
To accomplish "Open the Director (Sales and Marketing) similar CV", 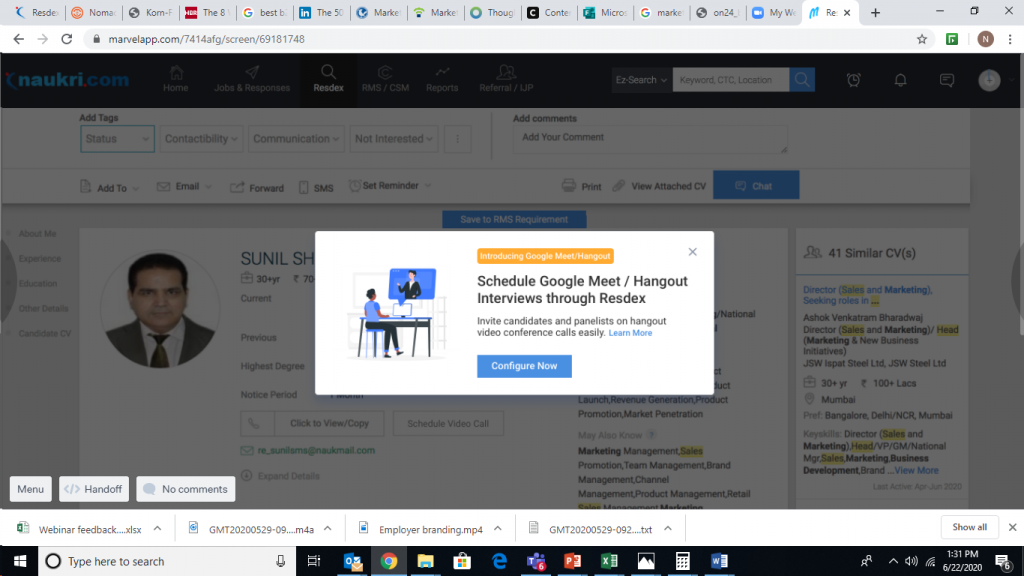I will point(867,295).
